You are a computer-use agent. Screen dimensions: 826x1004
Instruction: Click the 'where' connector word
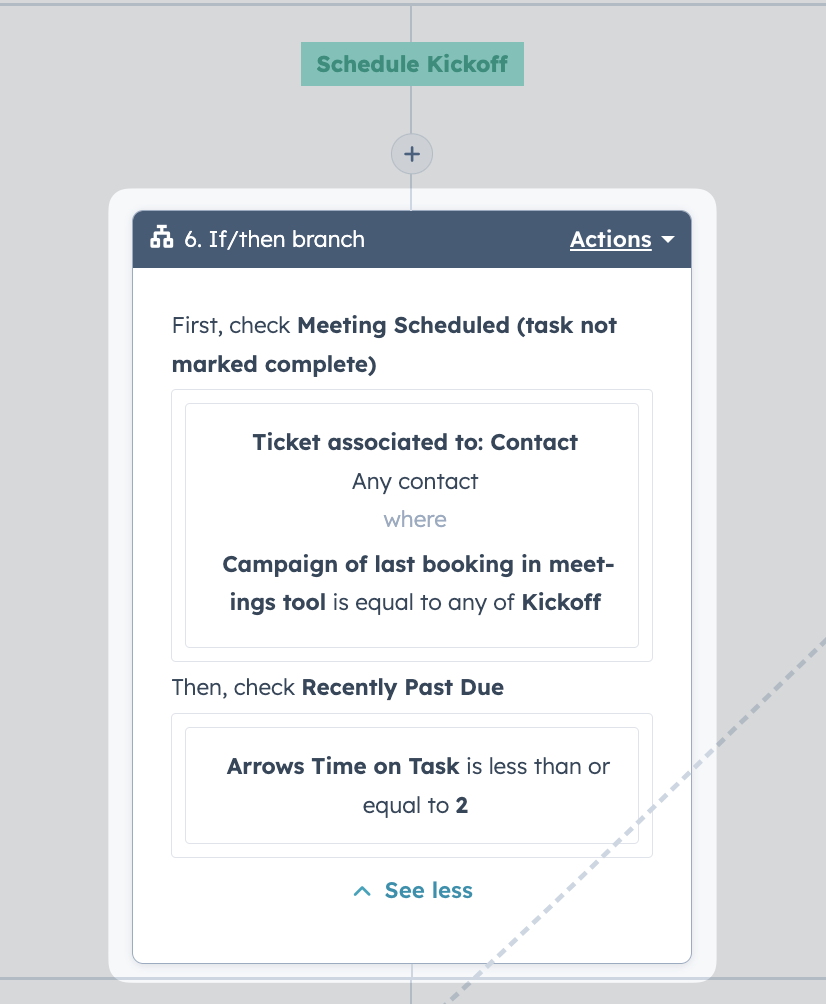click(415, 519)
